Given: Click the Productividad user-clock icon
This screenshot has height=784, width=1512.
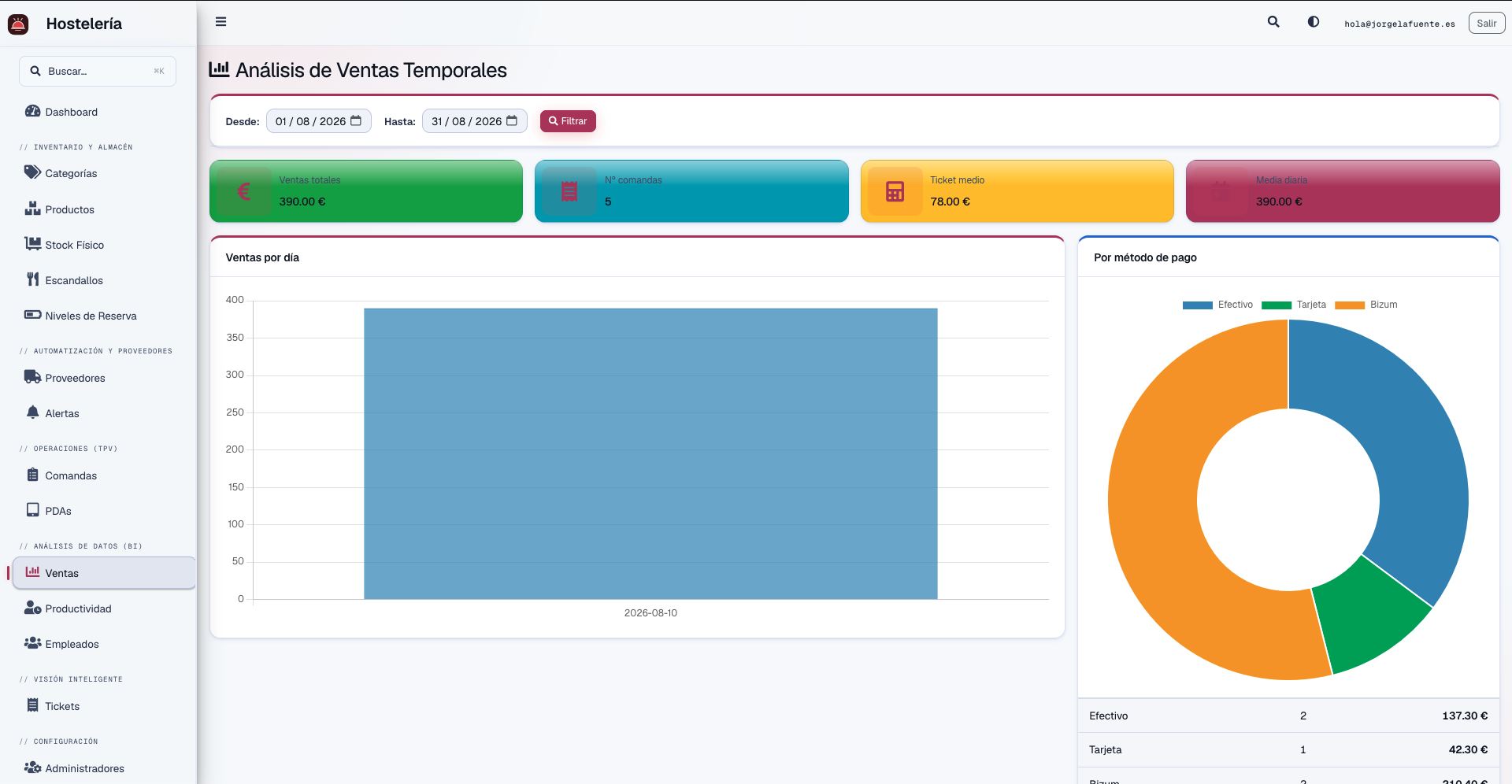Looking at the screenshot, I should click(x=32, y=608).
